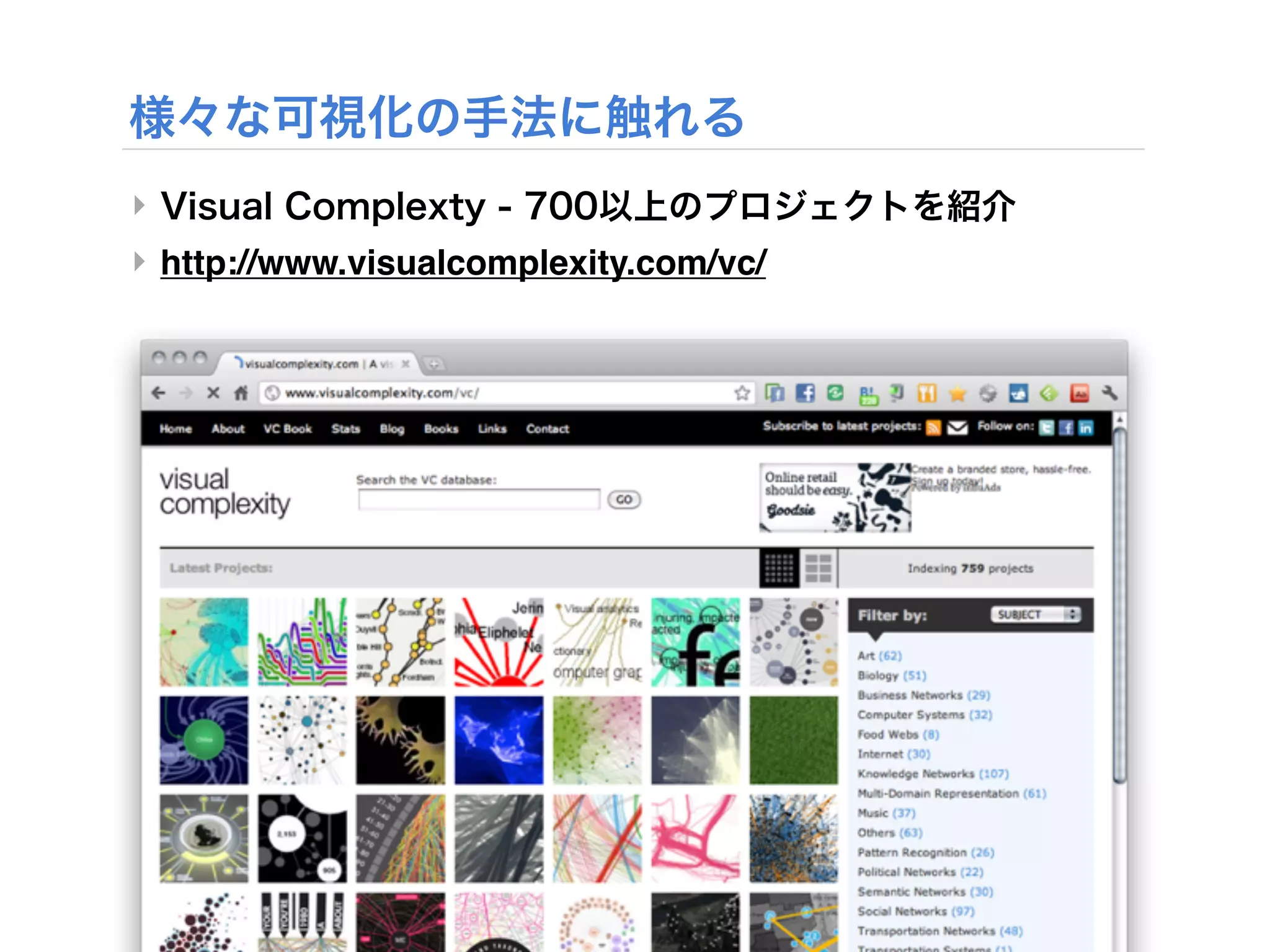Stop page loading with the X button
The height and width of the screenshot is (952, 1270).
213,393
